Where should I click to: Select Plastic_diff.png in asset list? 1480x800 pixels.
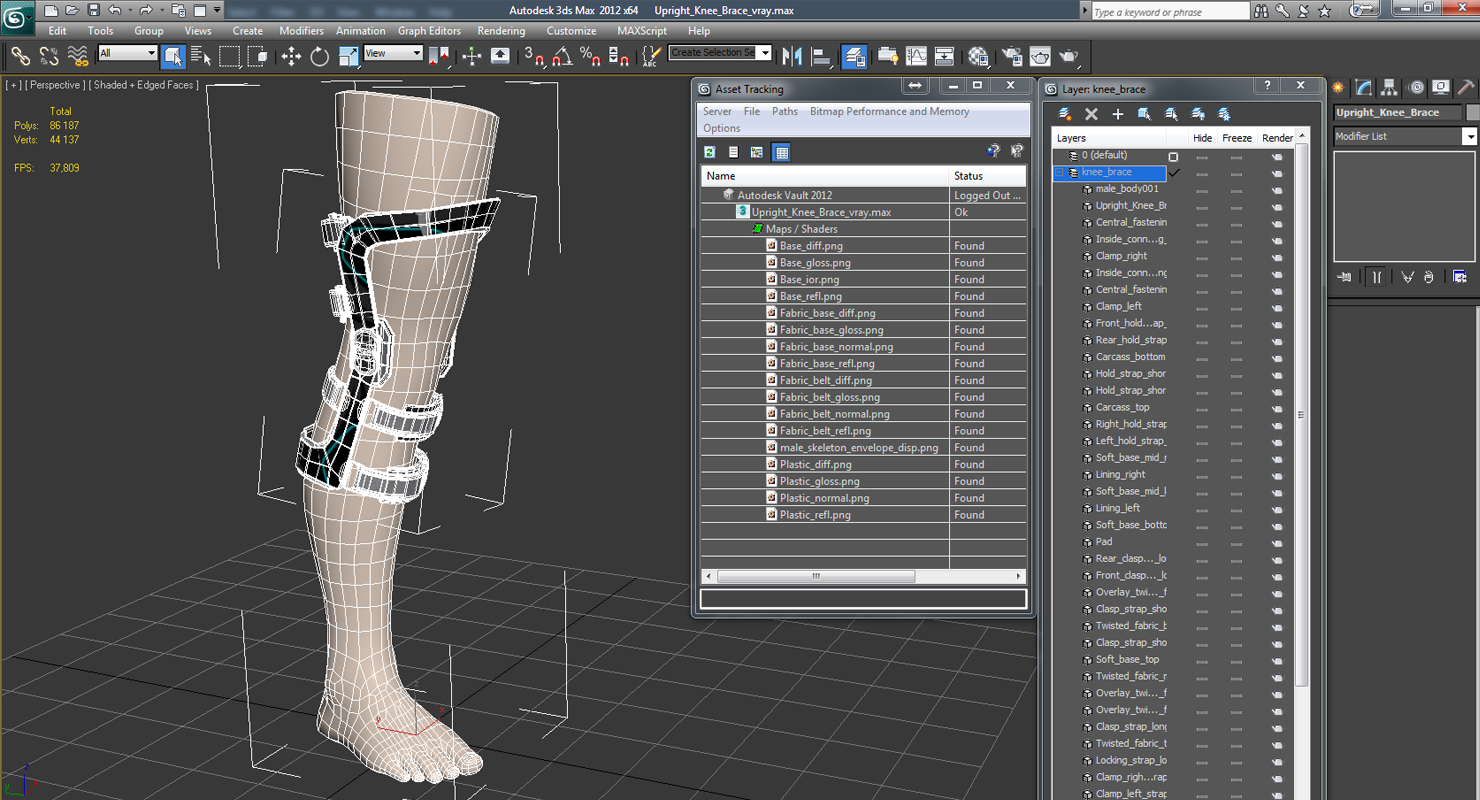[x=815, y=464]
